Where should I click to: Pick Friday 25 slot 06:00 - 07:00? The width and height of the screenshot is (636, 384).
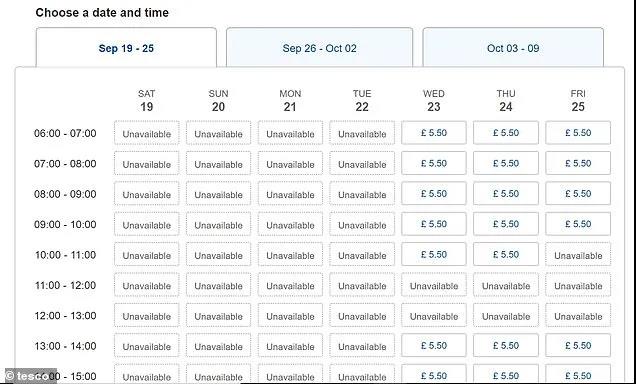tap(578, 133)
